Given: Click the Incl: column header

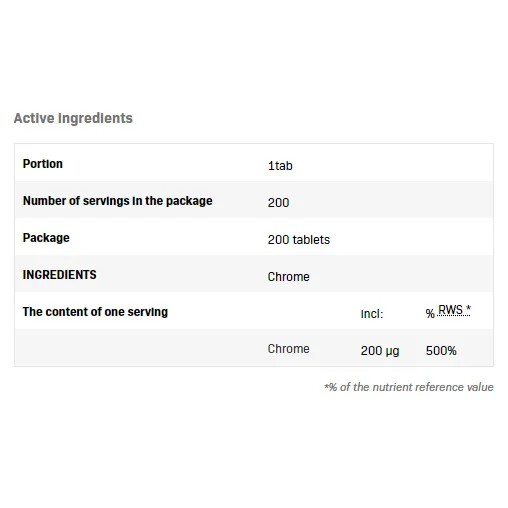Looking at the screenshot, I should click(372, 314).
